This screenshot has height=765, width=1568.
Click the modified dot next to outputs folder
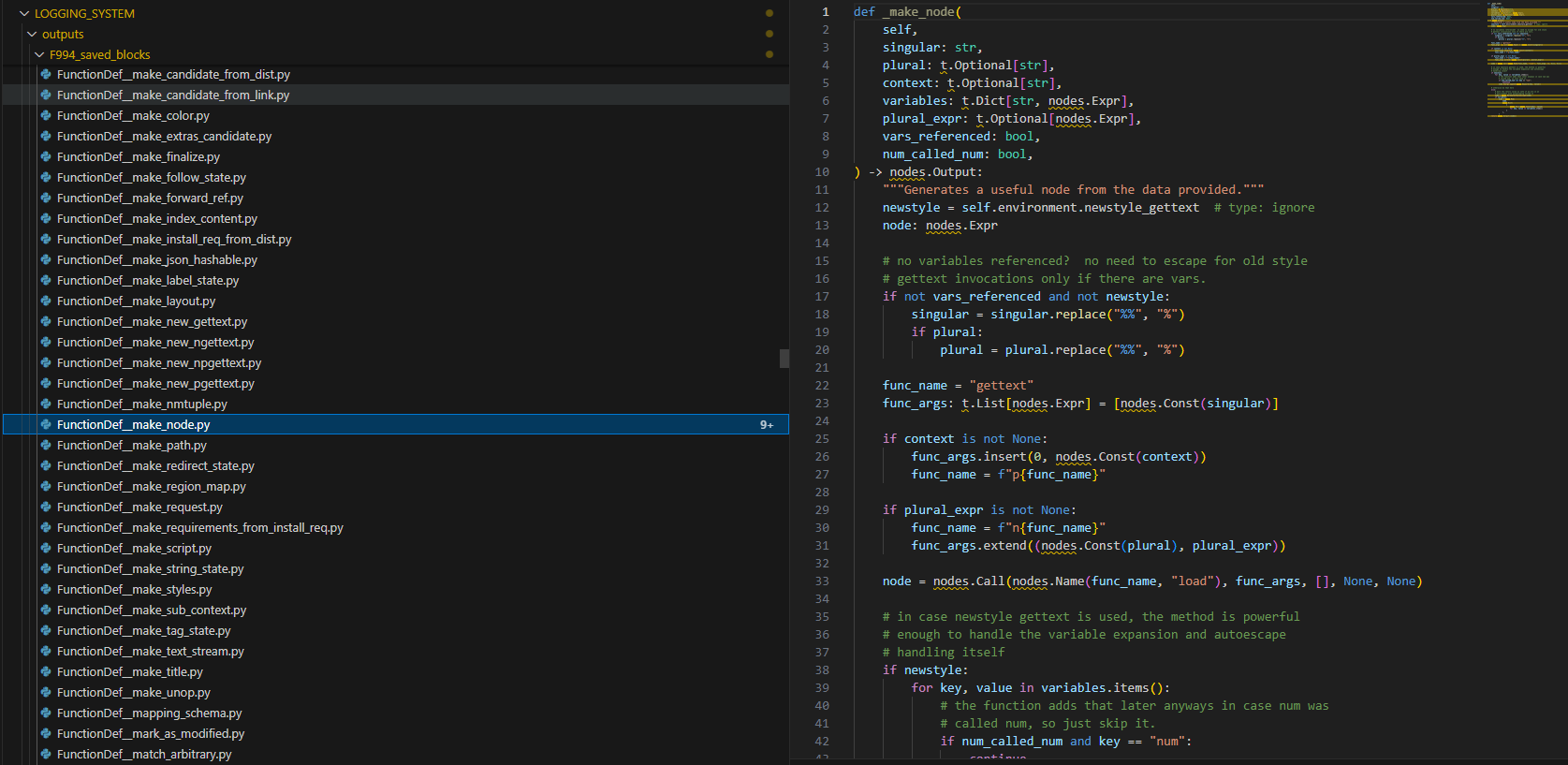(769, 35)
